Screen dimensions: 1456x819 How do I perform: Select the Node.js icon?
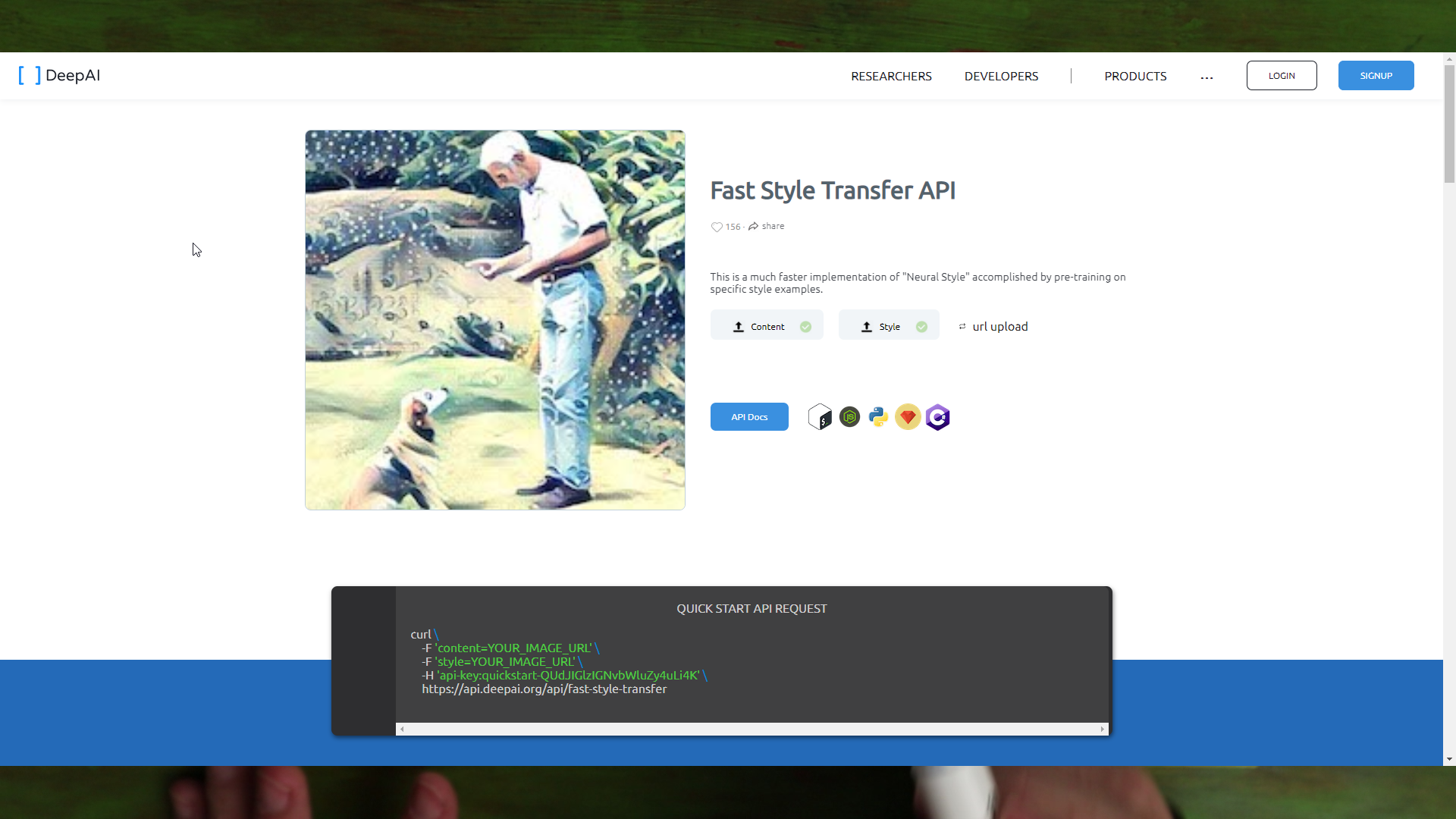849,417
